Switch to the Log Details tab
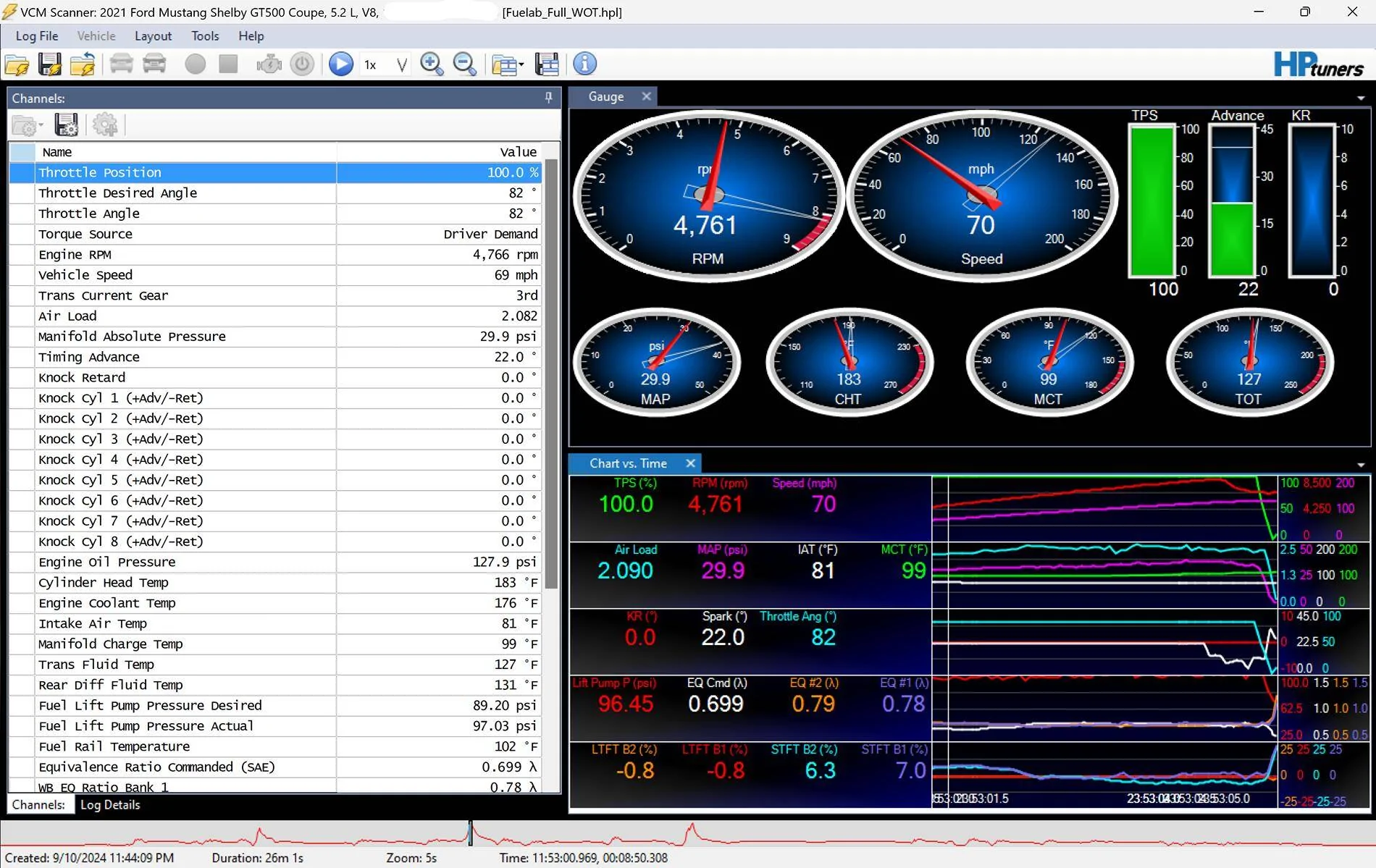Screen dimensions: 1376x868 (x=110, y=805)
